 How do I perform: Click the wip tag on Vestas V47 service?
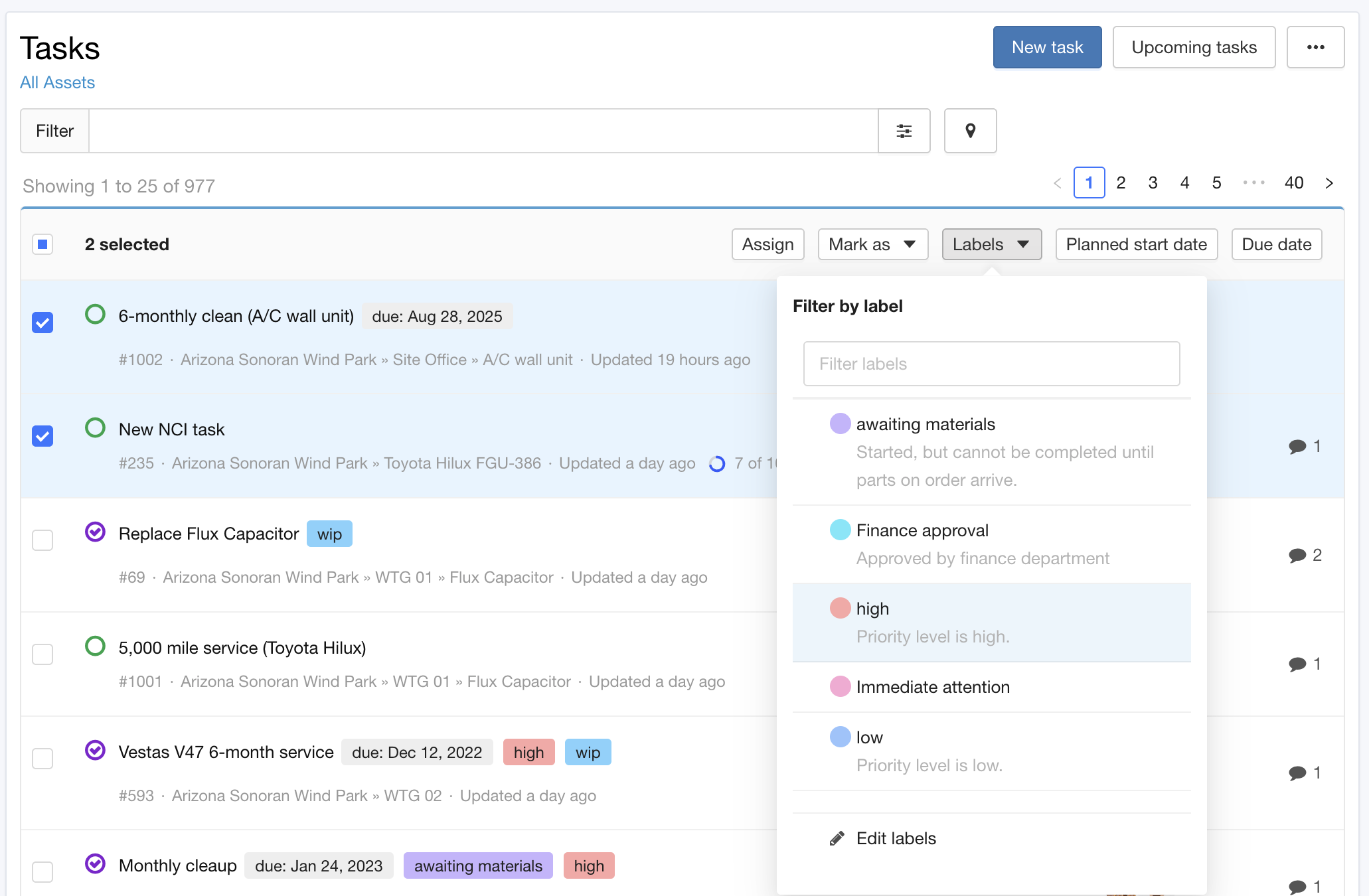(588, 753)
